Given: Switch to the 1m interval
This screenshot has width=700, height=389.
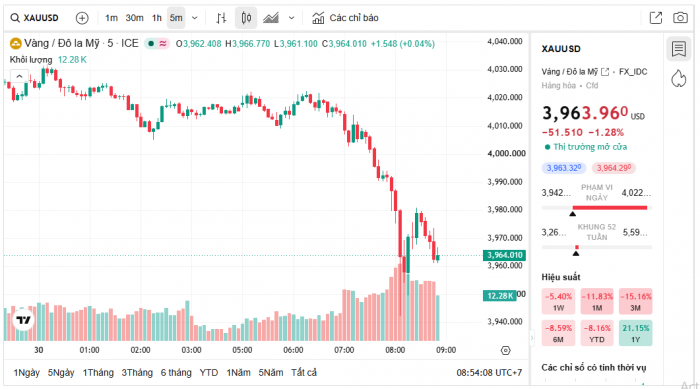Looking at the screenshot, I should 111,18.
